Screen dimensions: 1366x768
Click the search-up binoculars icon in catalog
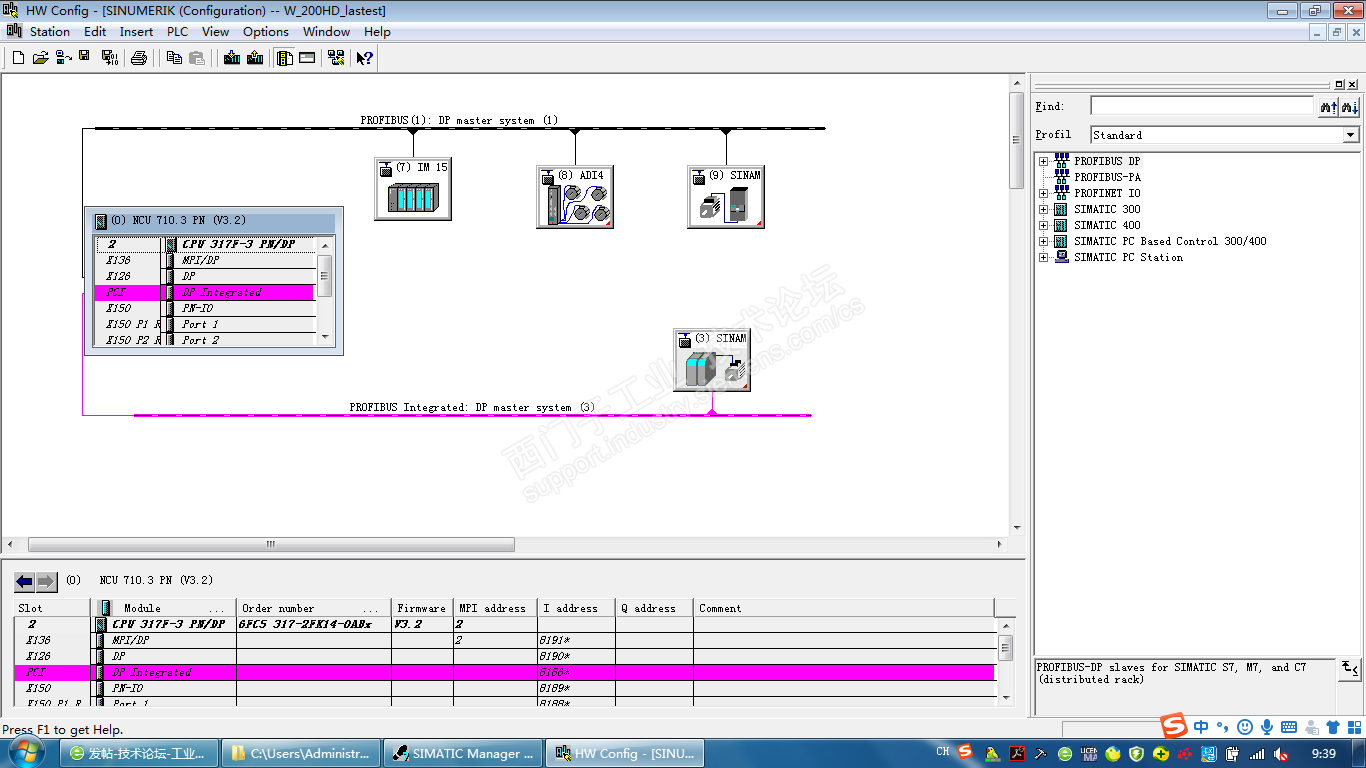(x=1328, y=106)
